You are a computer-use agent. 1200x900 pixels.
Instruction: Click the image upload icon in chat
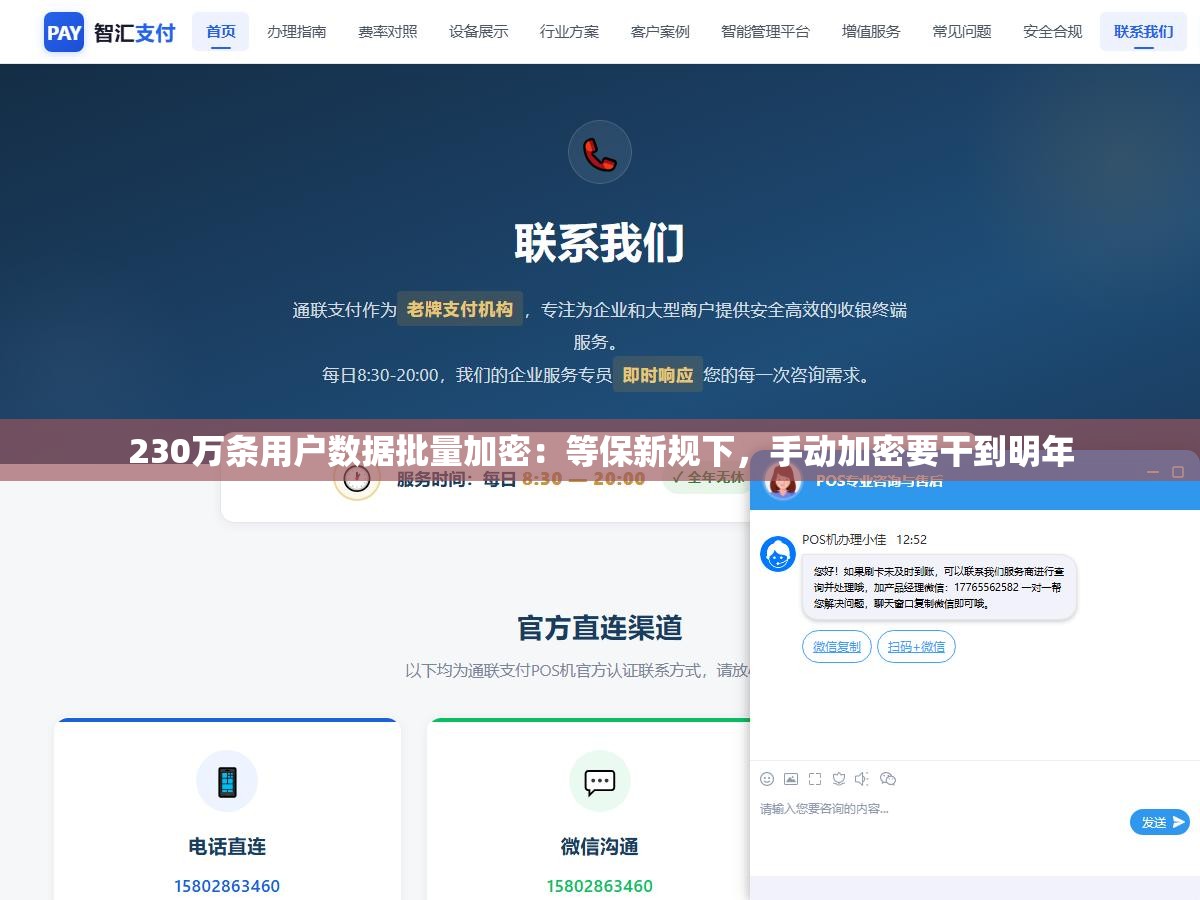[791, 778]
